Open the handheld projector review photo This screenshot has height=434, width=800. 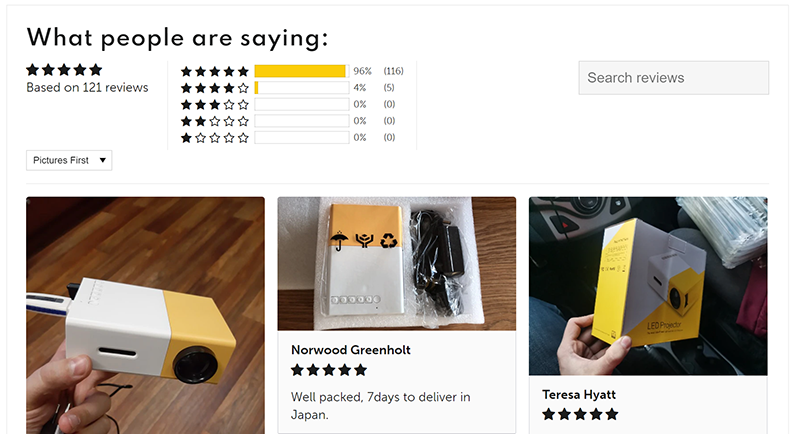click(145, 315)
